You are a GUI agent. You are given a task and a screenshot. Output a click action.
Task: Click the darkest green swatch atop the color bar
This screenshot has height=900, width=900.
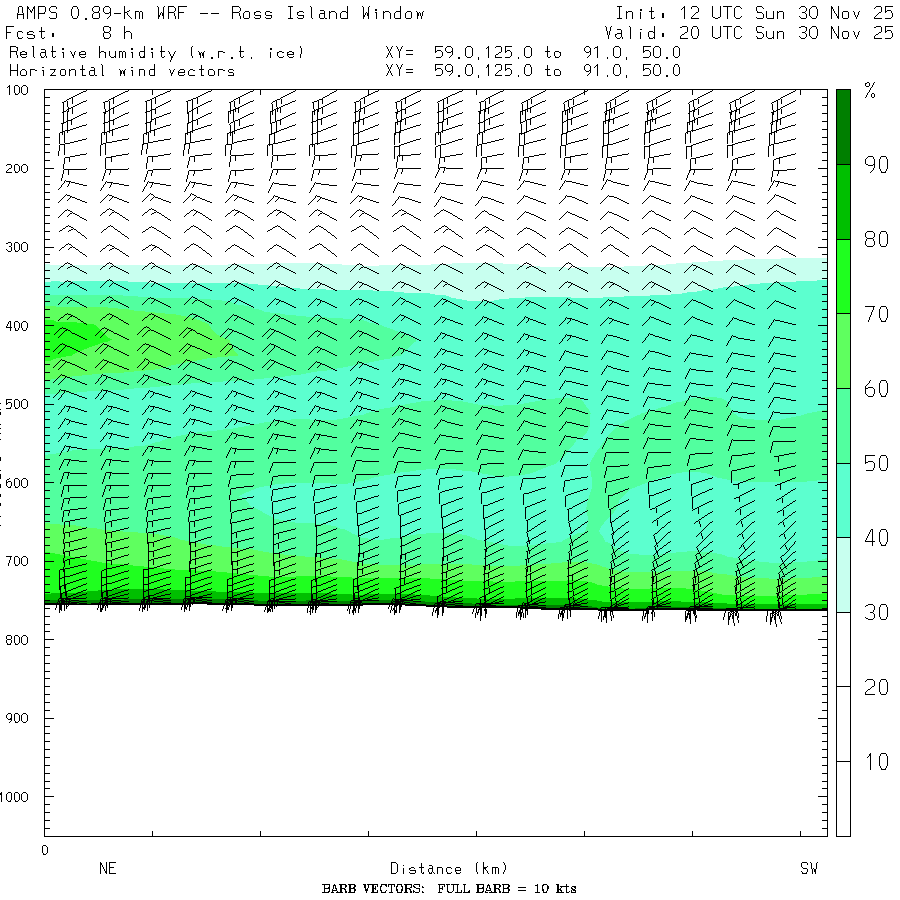point(844,126)
